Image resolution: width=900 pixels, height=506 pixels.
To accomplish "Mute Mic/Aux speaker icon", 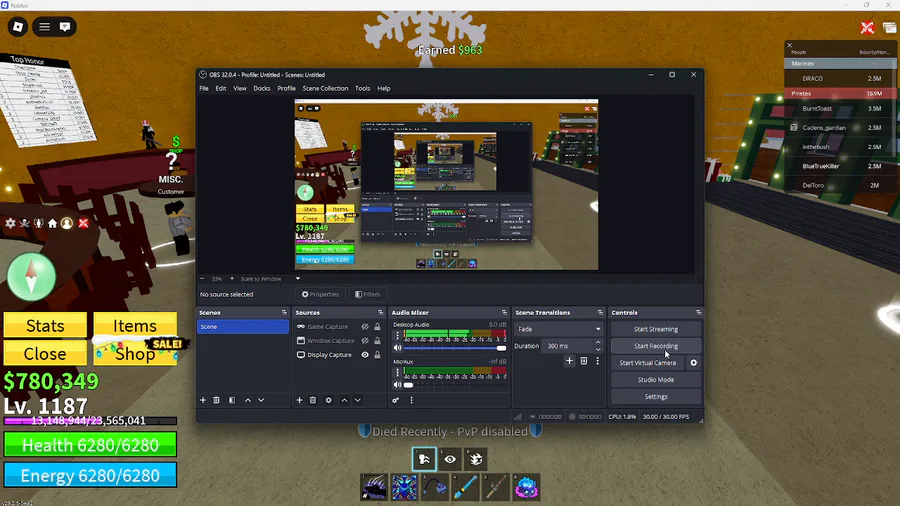I will pos(397,385).
